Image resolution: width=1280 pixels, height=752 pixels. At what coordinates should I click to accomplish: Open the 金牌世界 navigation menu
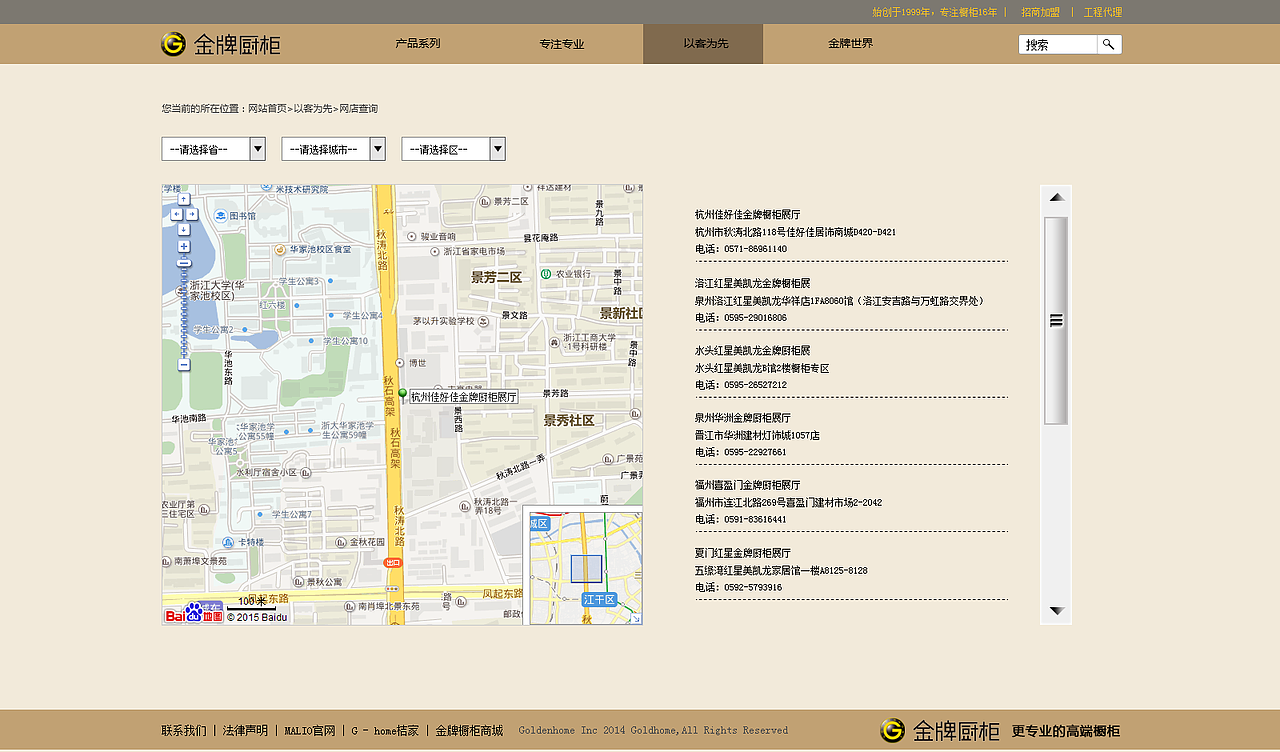[850, 44]
